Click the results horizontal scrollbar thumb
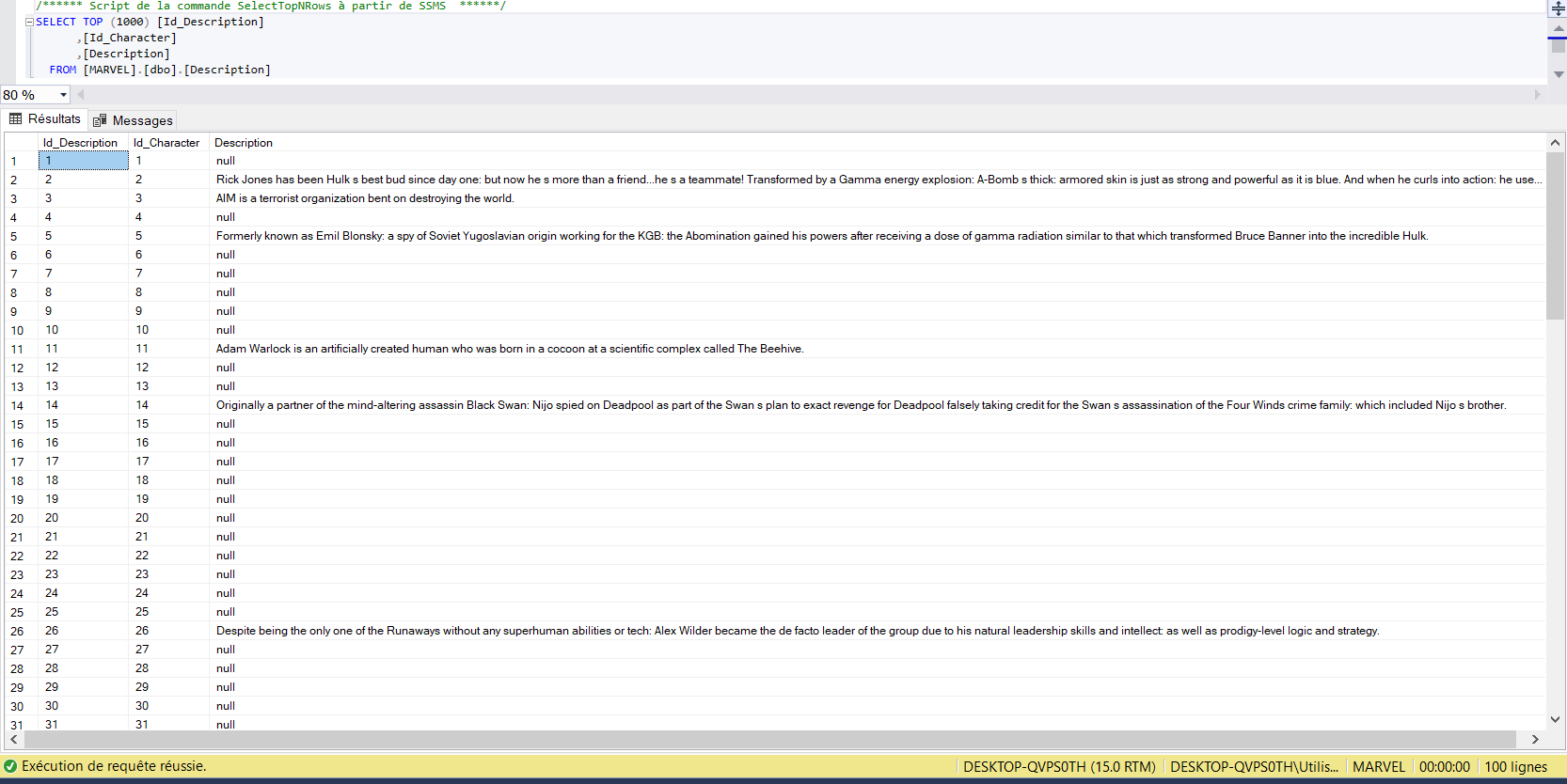The height and width of the screenshot is (784, 1567). pyautogui.click(x=769, y=740)
